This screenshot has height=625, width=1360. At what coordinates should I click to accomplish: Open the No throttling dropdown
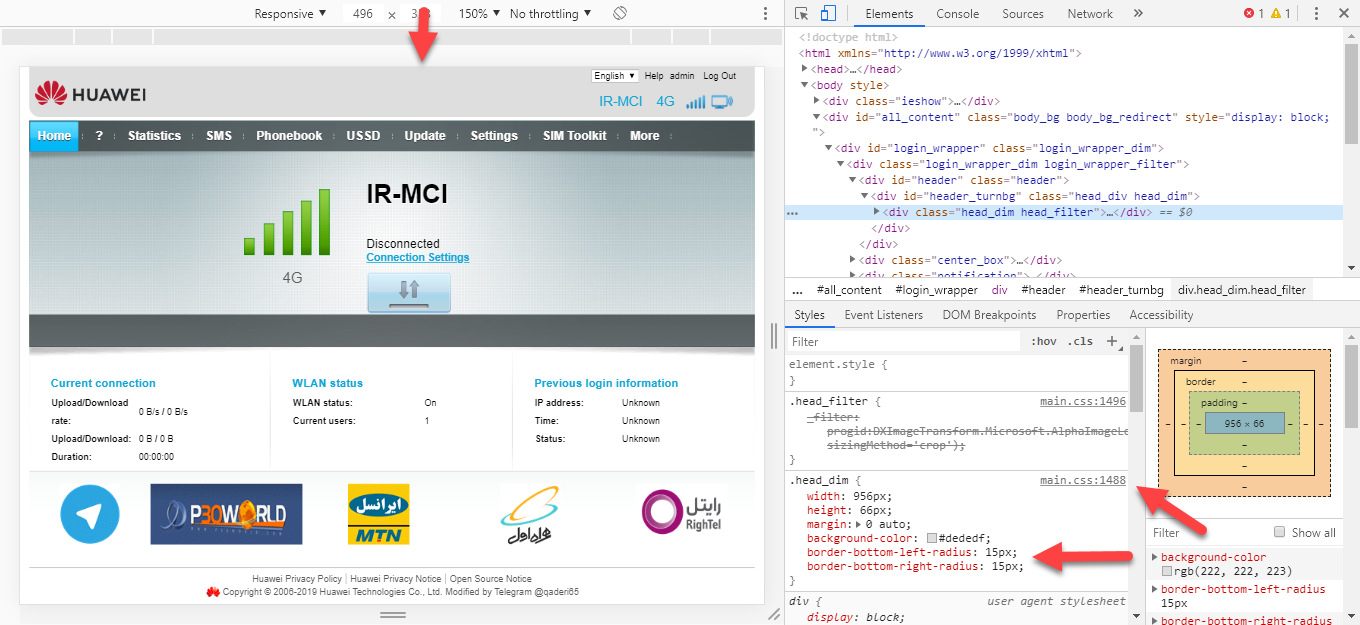coord(550,14)
